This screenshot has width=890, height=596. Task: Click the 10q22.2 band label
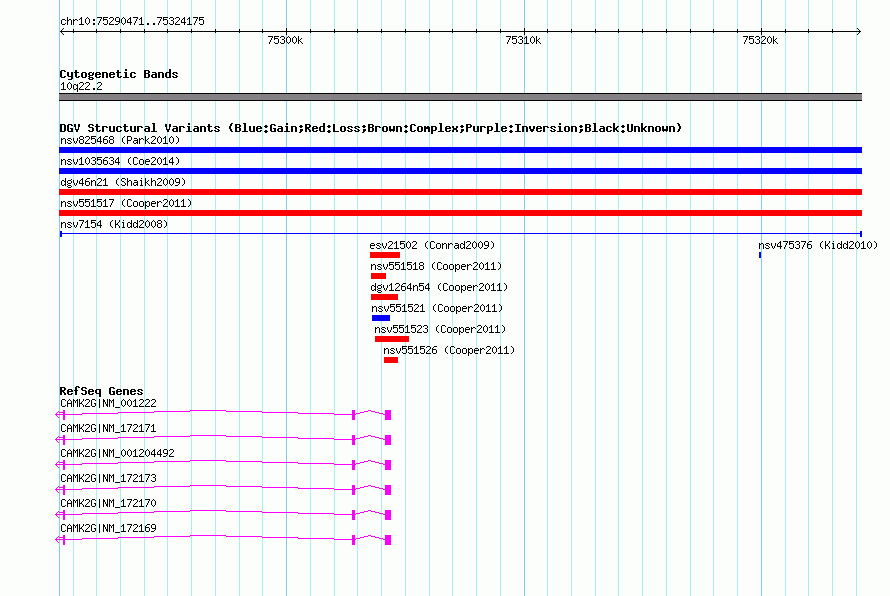click(x=81, y=86)
